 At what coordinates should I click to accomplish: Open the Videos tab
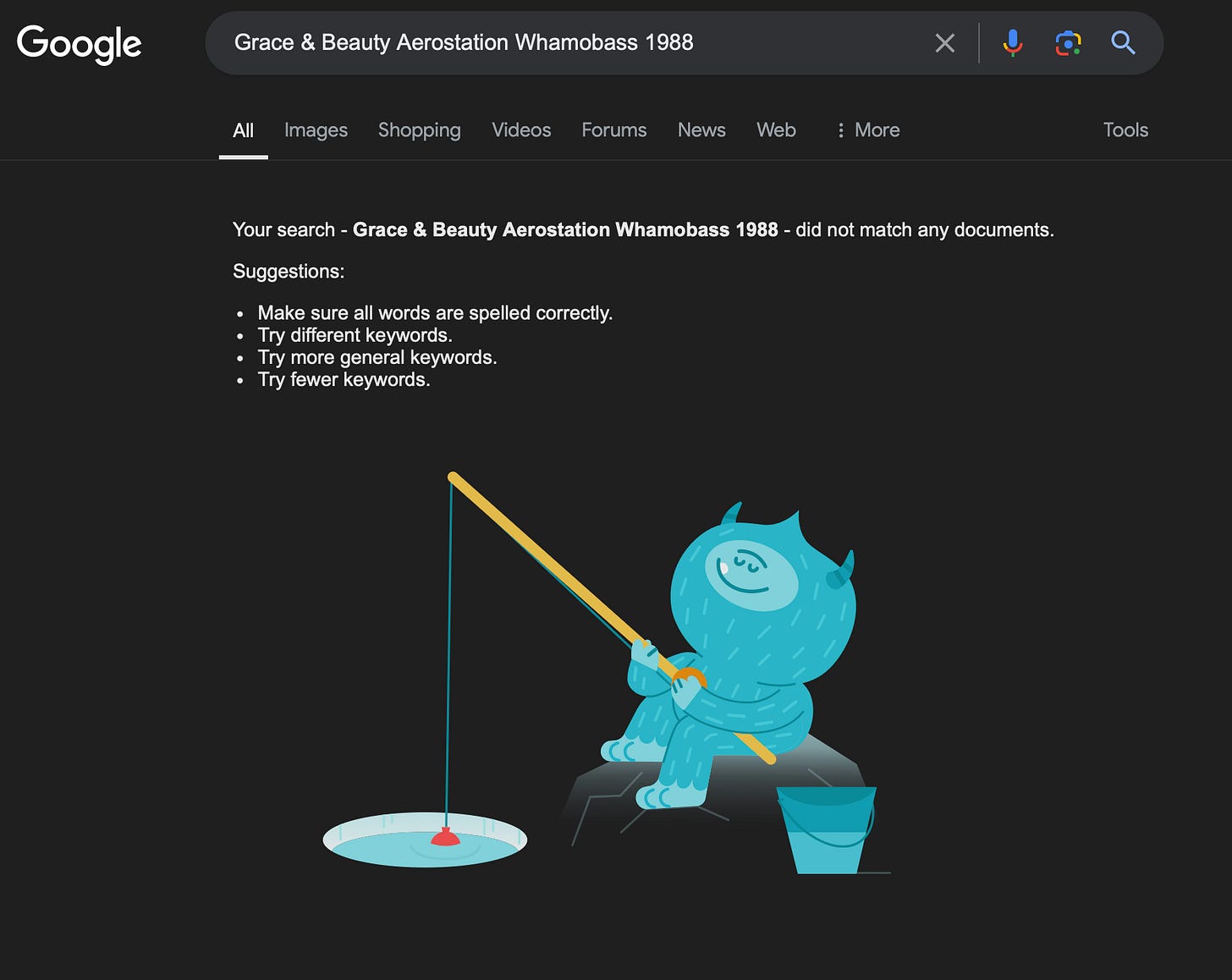(521, 130)
